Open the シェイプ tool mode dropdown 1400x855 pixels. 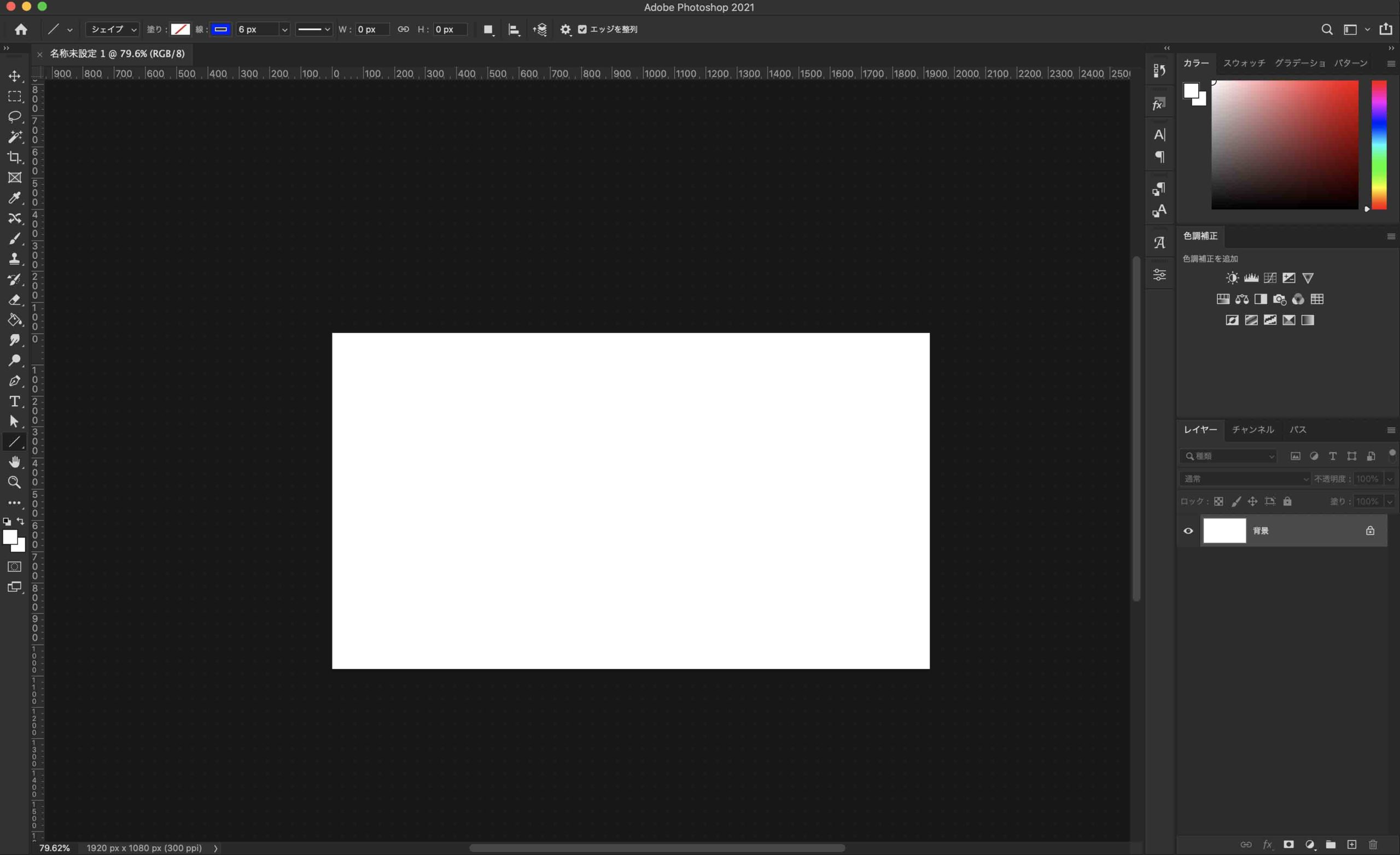pos(112,30)
